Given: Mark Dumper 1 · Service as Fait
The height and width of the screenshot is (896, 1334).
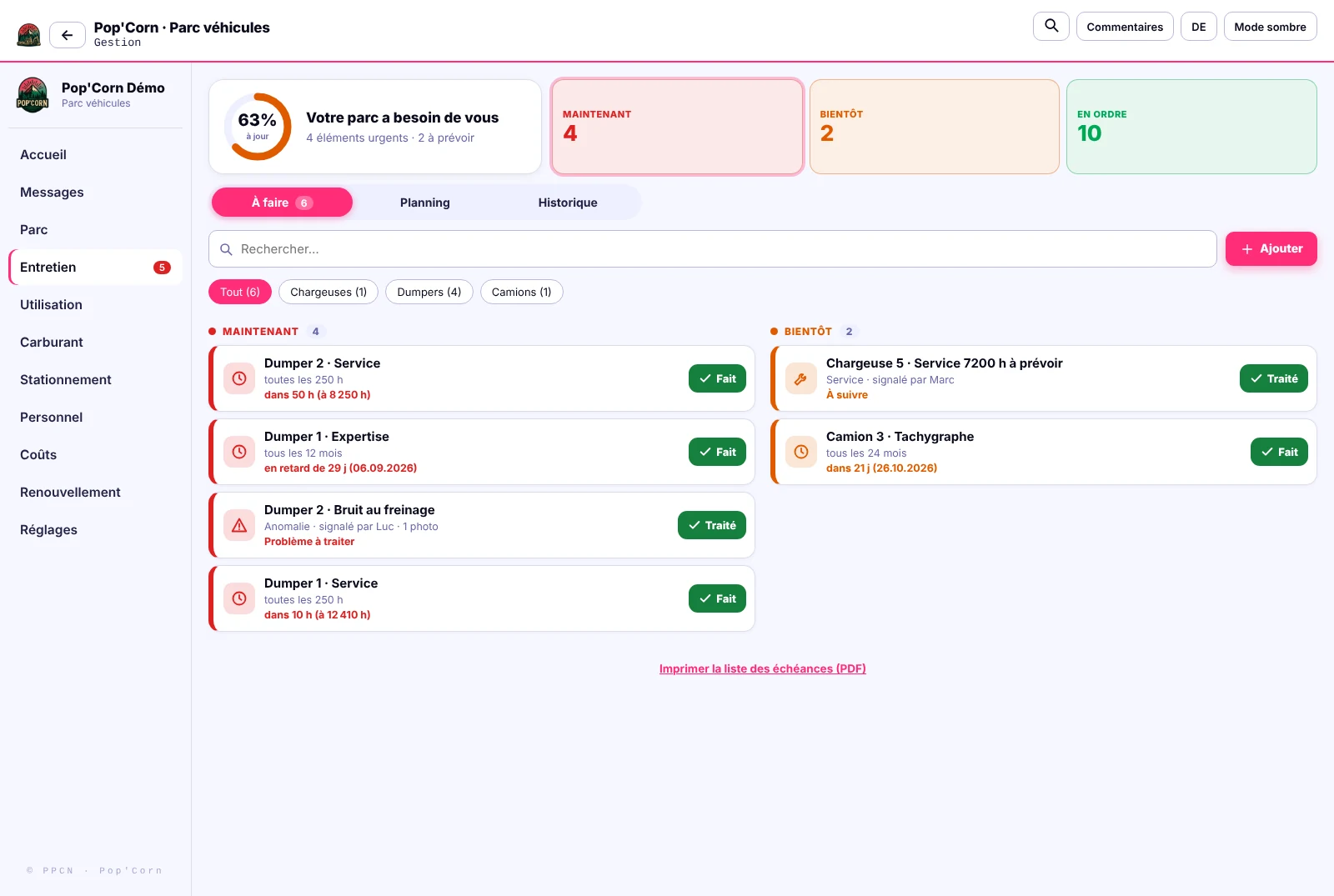Looking at the screenshot, I should click(x=717, y=598).
